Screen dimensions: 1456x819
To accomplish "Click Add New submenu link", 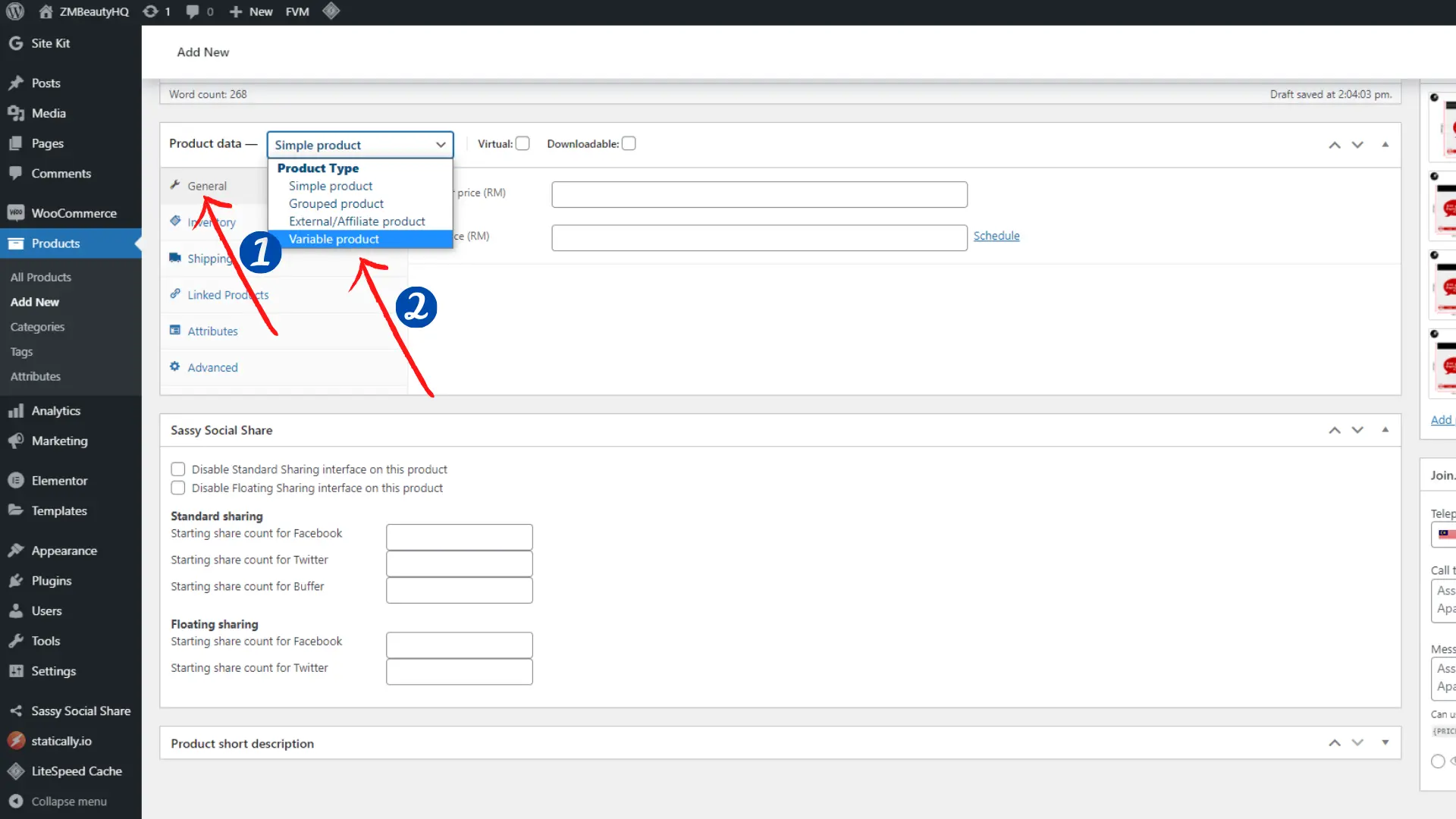I will pos(35,302).
